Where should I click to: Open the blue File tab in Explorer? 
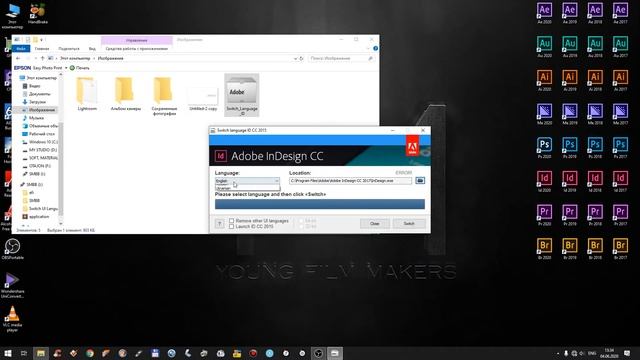coord(21,49)
